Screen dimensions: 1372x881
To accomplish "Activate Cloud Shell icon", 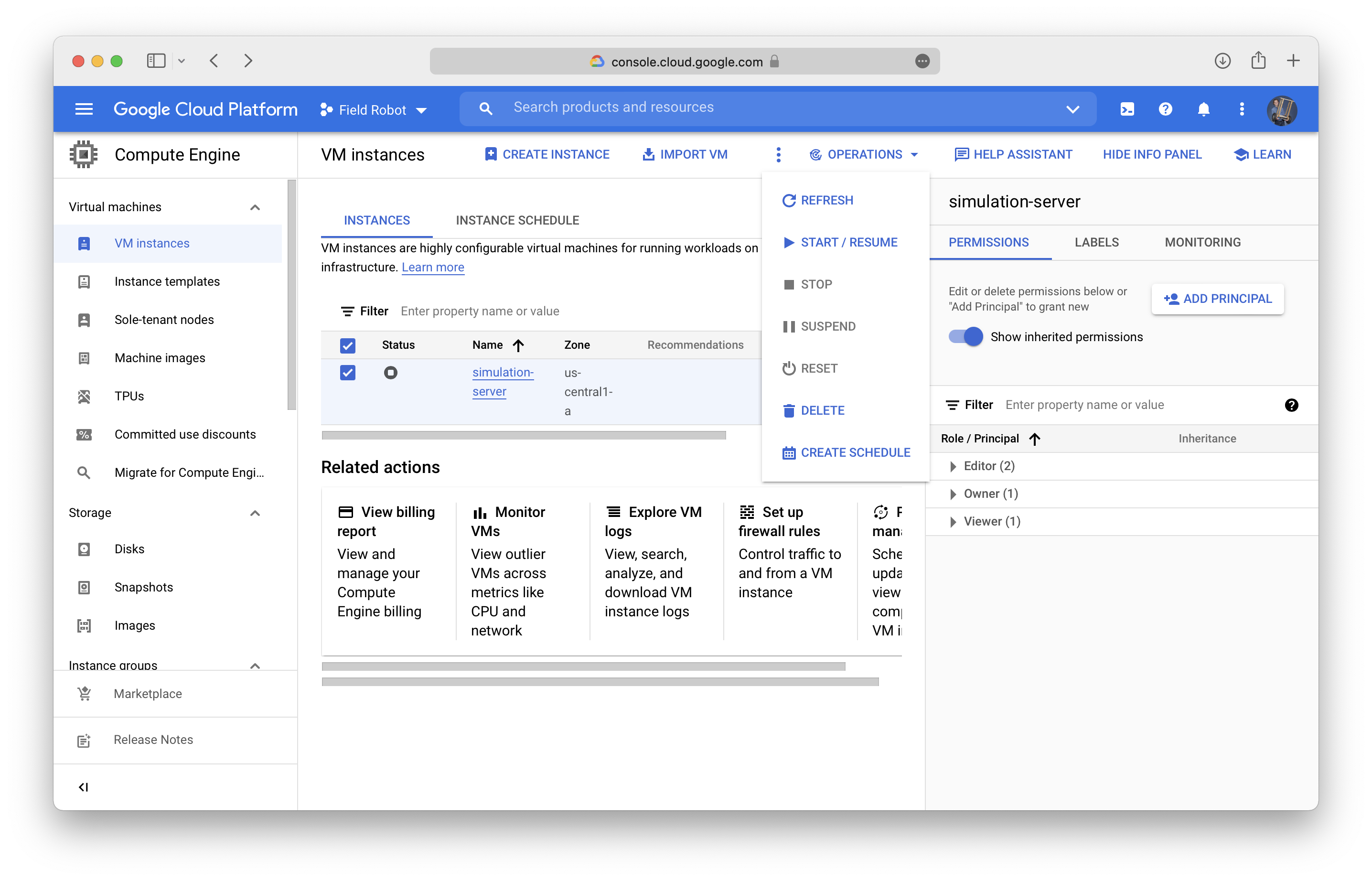I will 1126,109.
